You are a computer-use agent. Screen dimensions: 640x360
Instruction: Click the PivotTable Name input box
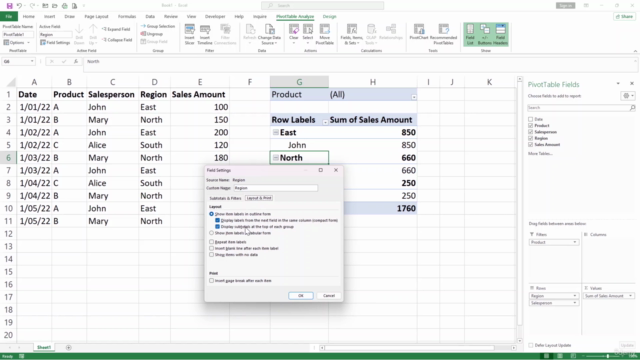(18, 35)
